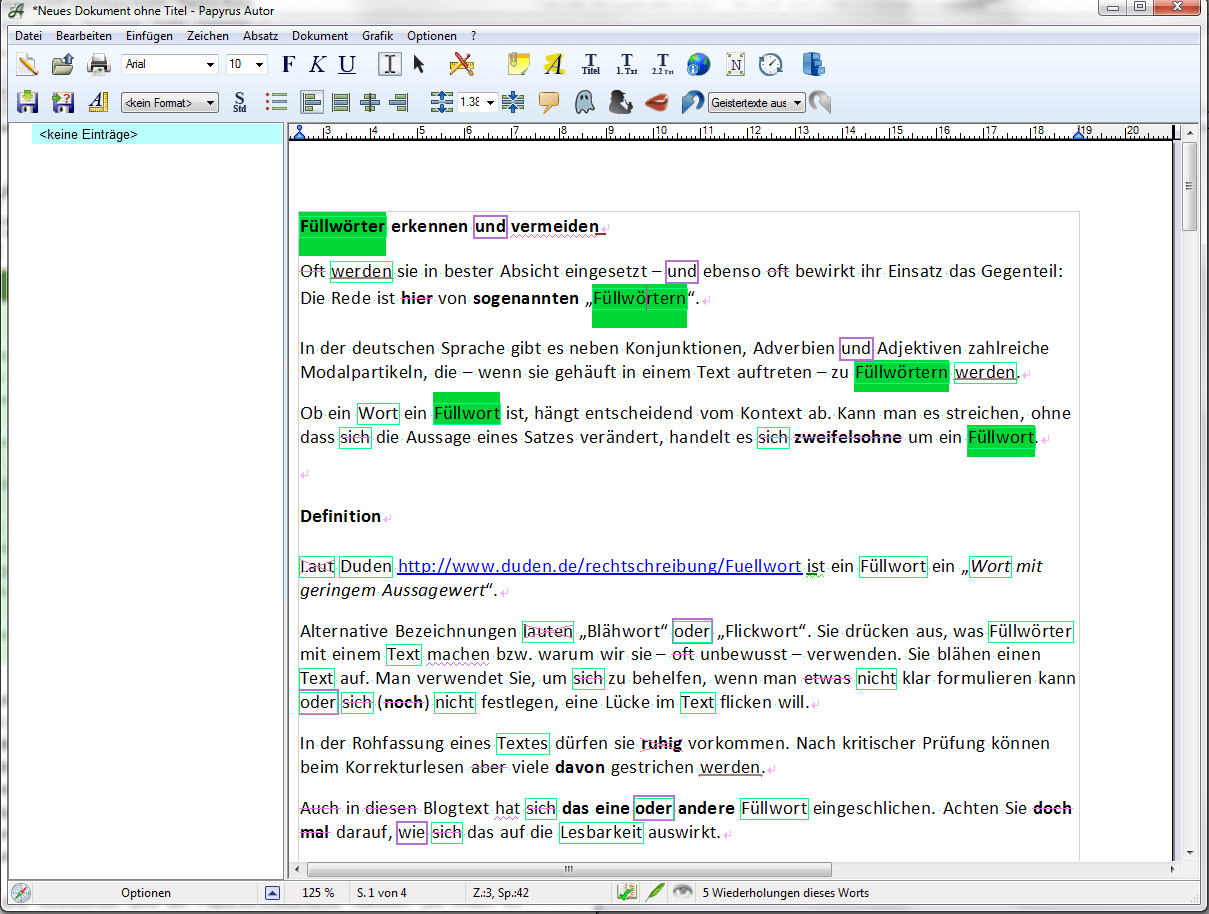The height and width of the screenshot is (914, 1209).
Task: Expand the <kein Format> style dropdown
Action: [x=169, y=102]
